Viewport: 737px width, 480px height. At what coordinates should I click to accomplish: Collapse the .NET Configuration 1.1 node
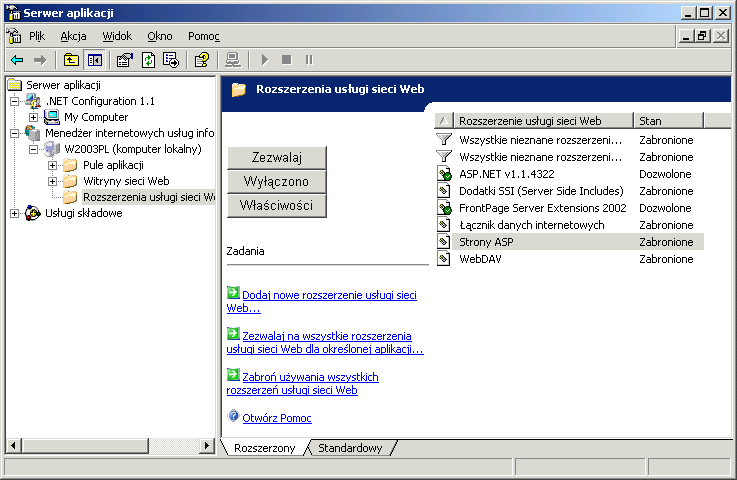point(15,101)
